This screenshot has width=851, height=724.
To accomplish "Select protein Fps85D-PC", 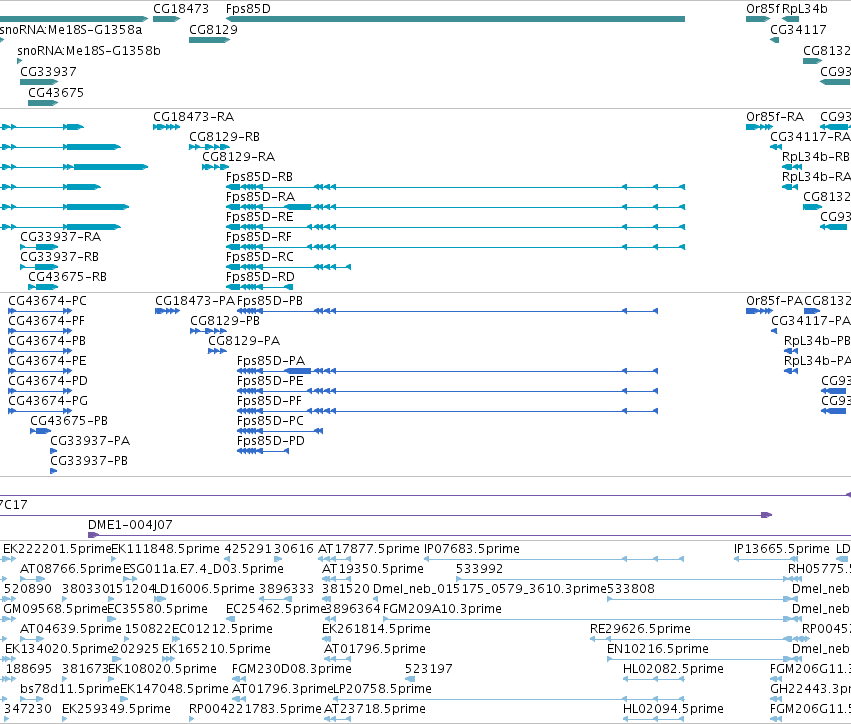I will [270, 421].
